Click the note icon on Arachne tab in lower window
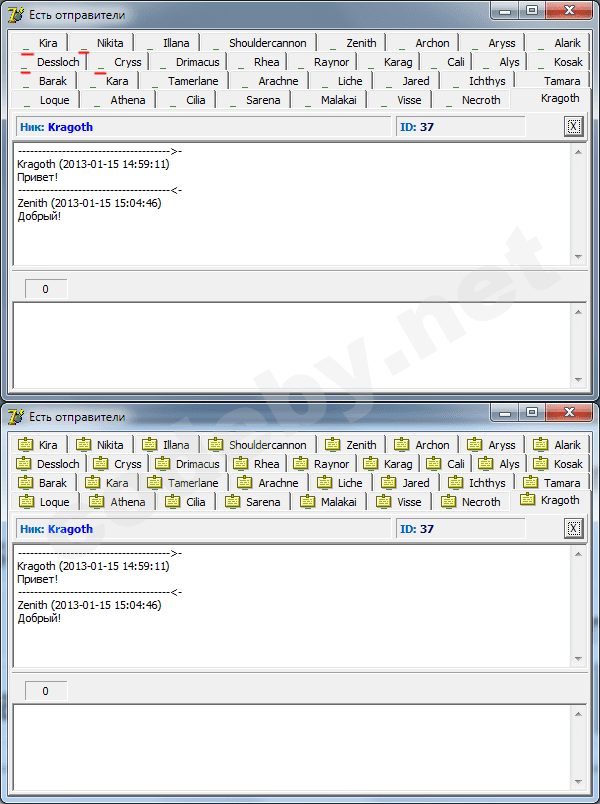Image resolution: width=600 pixels, height=804 pixels. (245, 482)
